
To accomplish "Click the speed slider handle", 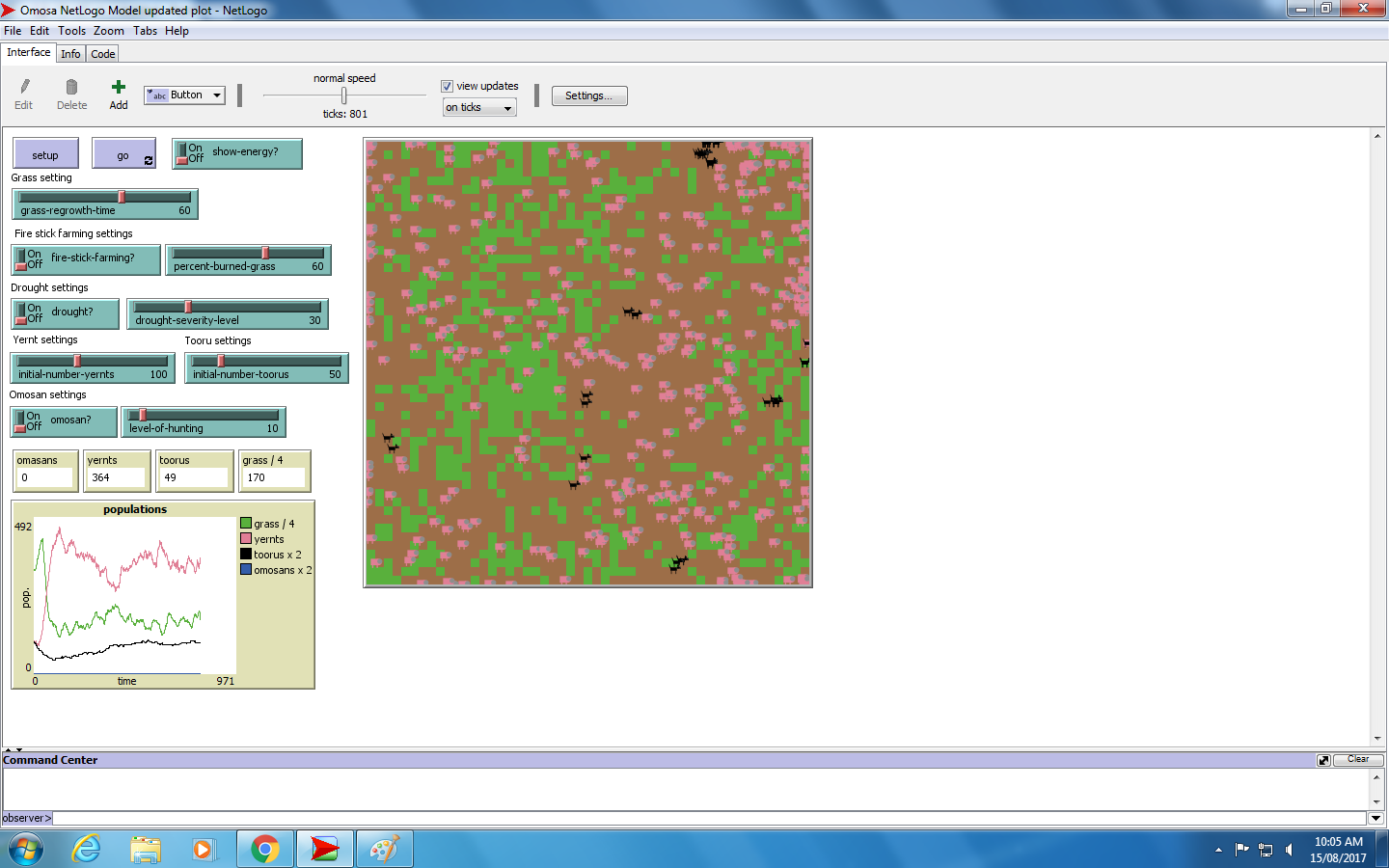I will (x=344, y=95).
